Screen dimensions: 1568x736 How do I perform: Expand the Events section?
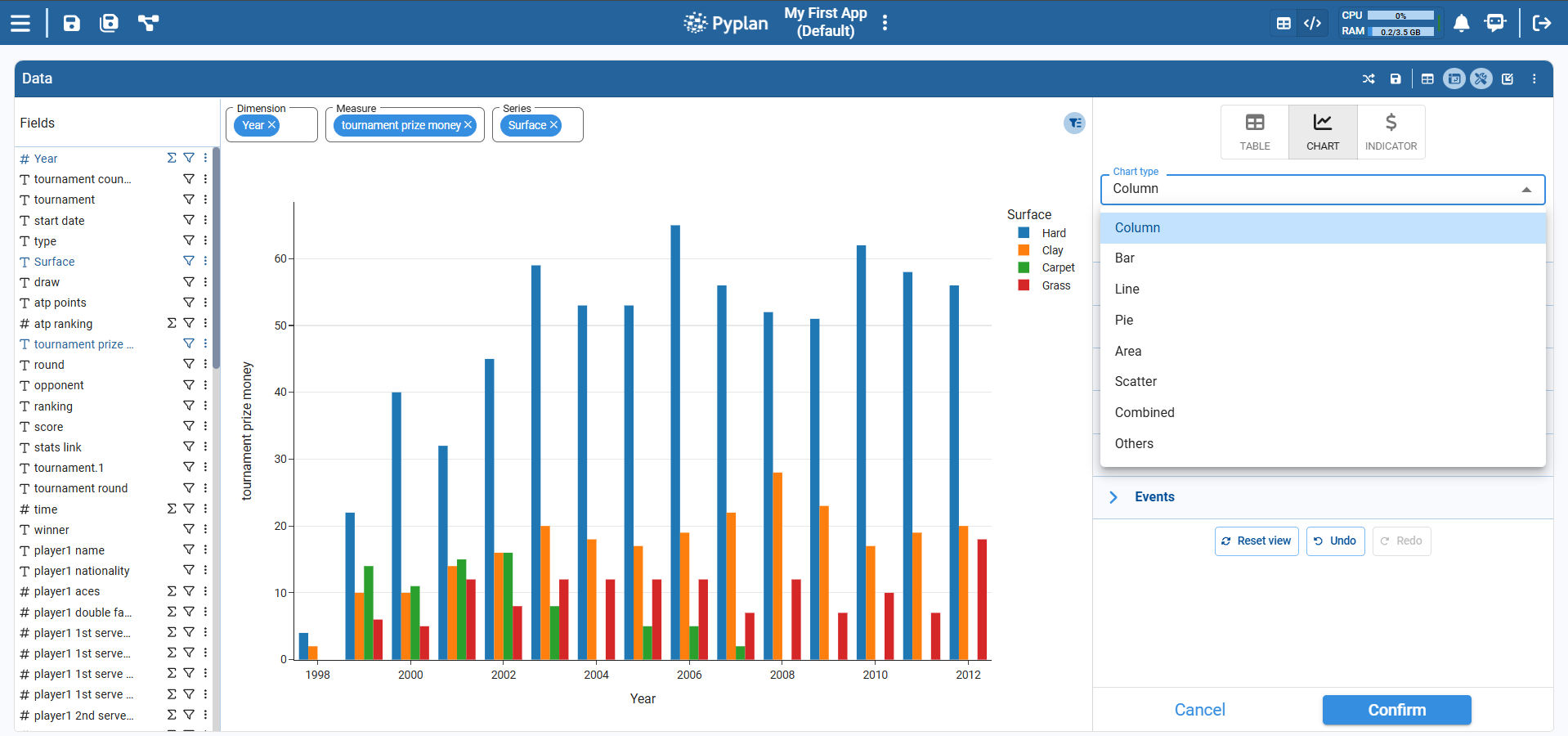point(1113,497)
